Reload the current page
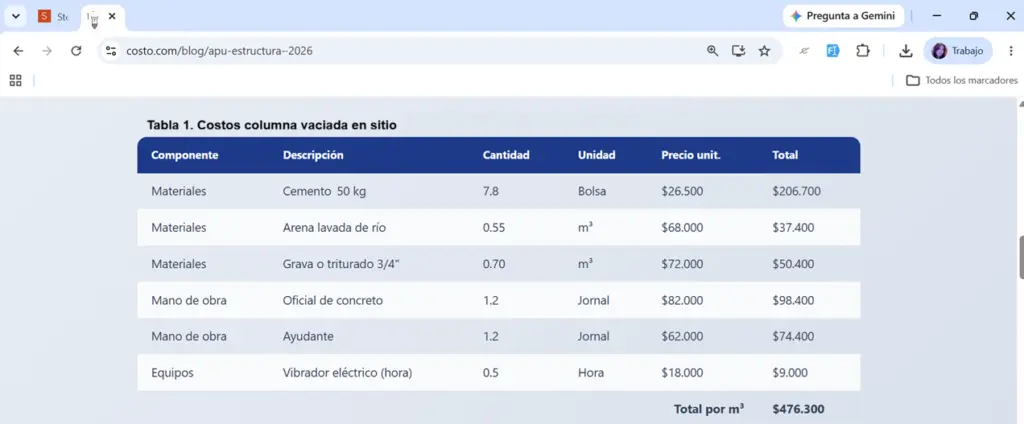Screen dimensions: 1024x424 tap(76, 51)
